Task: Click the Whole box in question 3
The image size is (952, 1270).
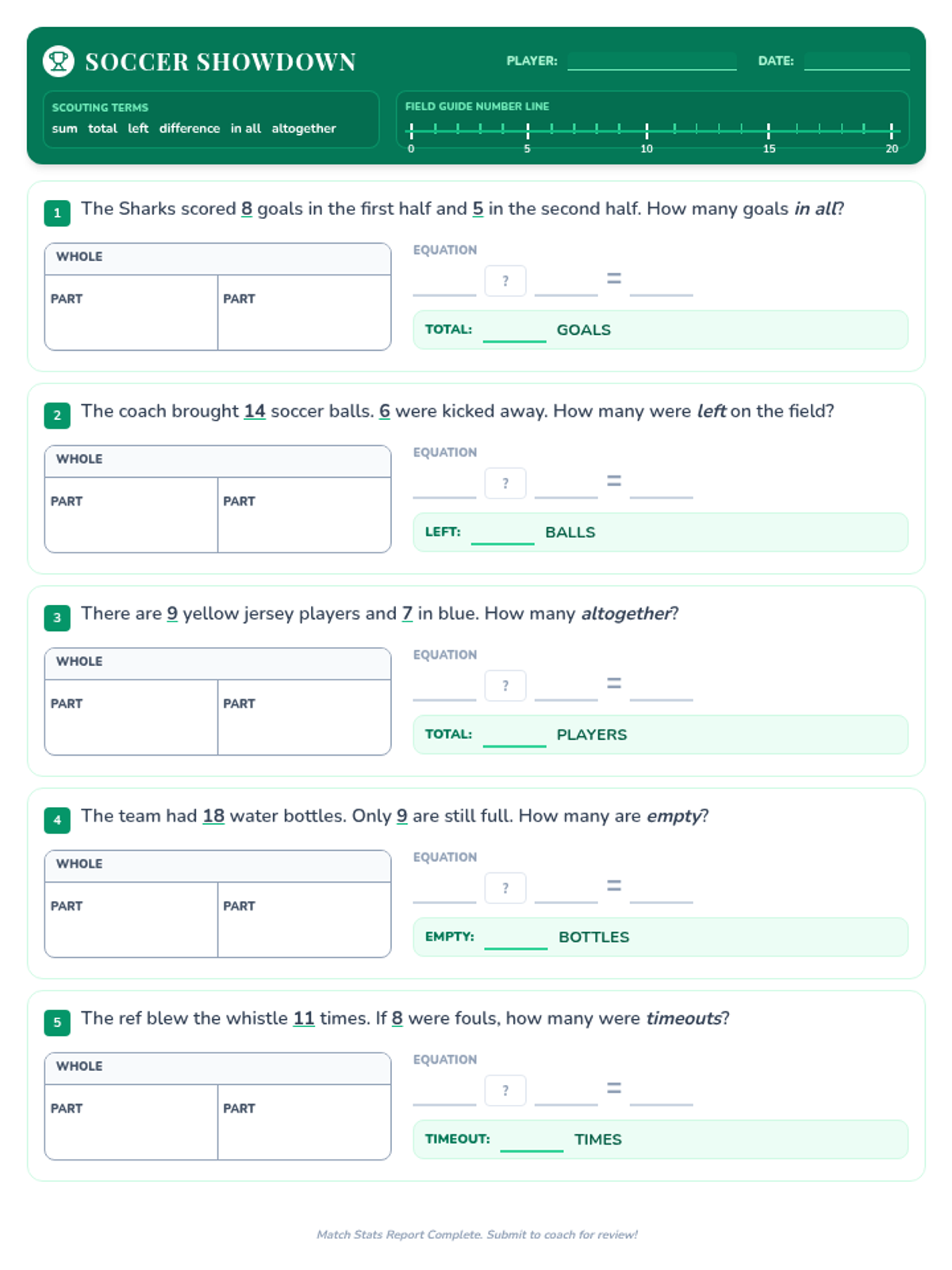Action: (218, 664)
